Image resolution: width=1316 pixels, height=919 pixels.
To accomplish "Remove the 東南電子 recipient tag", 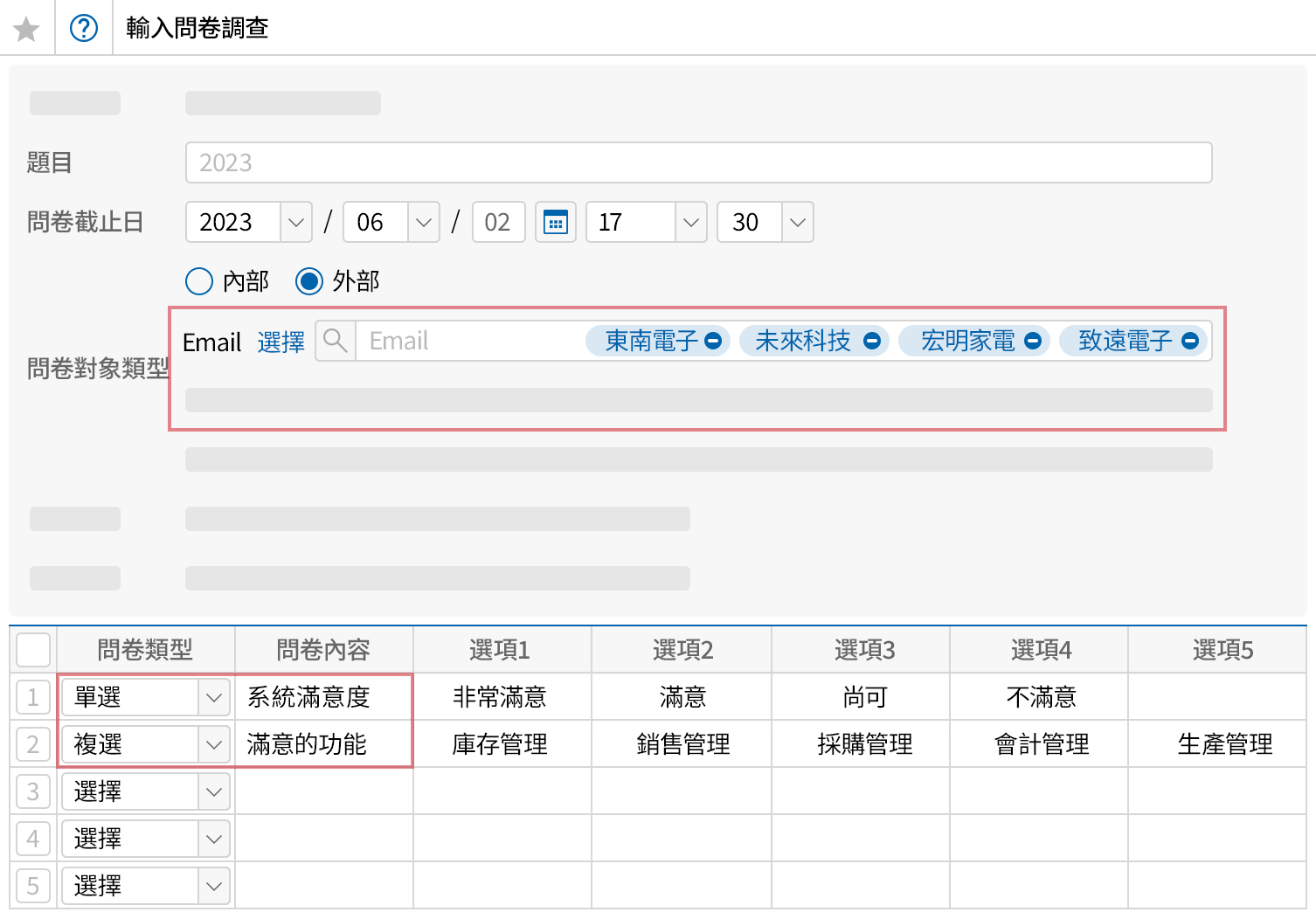I will click(713, 341).
